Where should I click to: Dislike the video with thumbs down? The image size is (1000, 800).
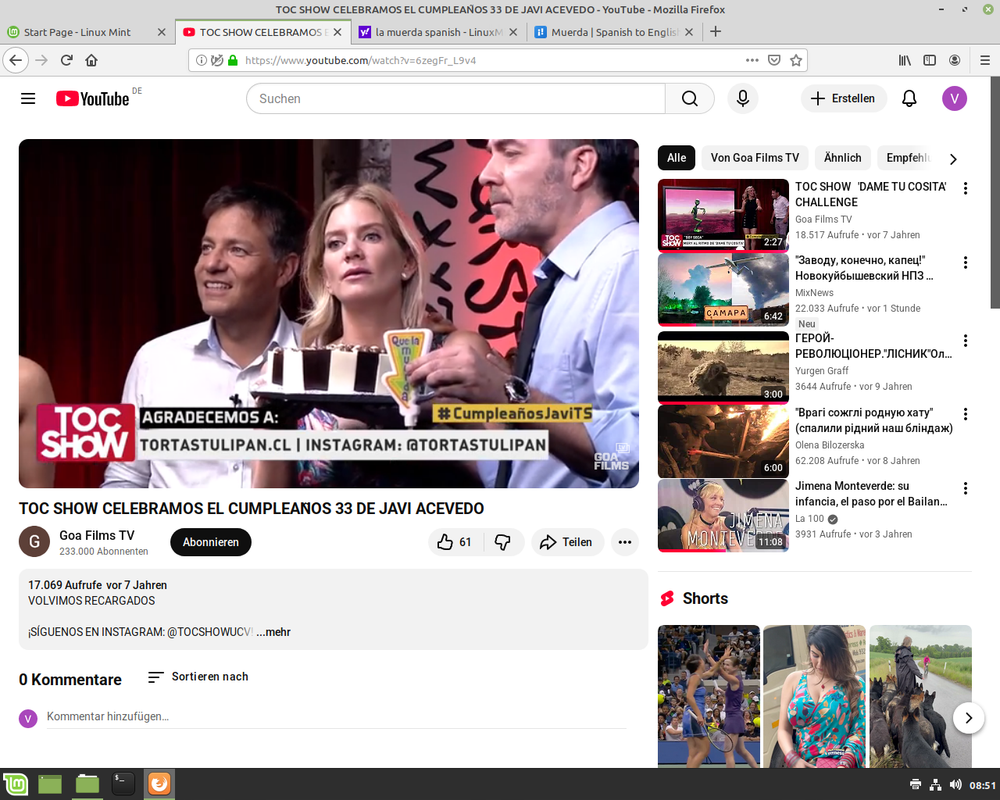point(503,542)
